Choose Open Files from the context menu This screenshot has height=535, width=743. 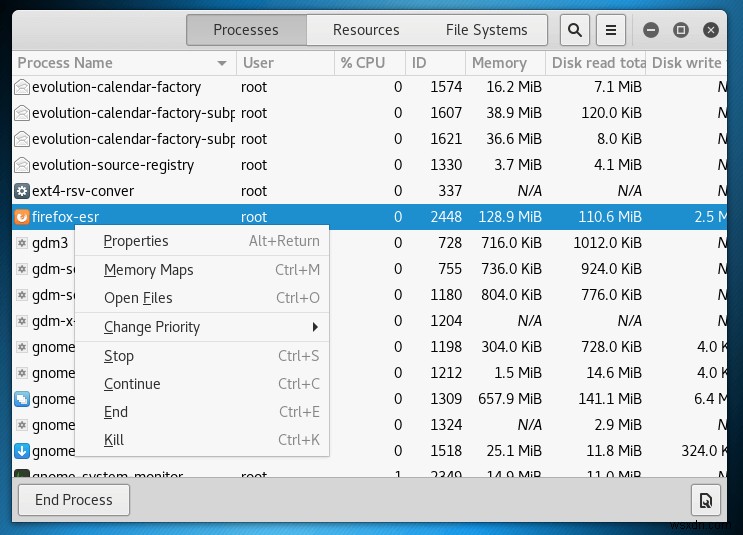tap(202, 298)
